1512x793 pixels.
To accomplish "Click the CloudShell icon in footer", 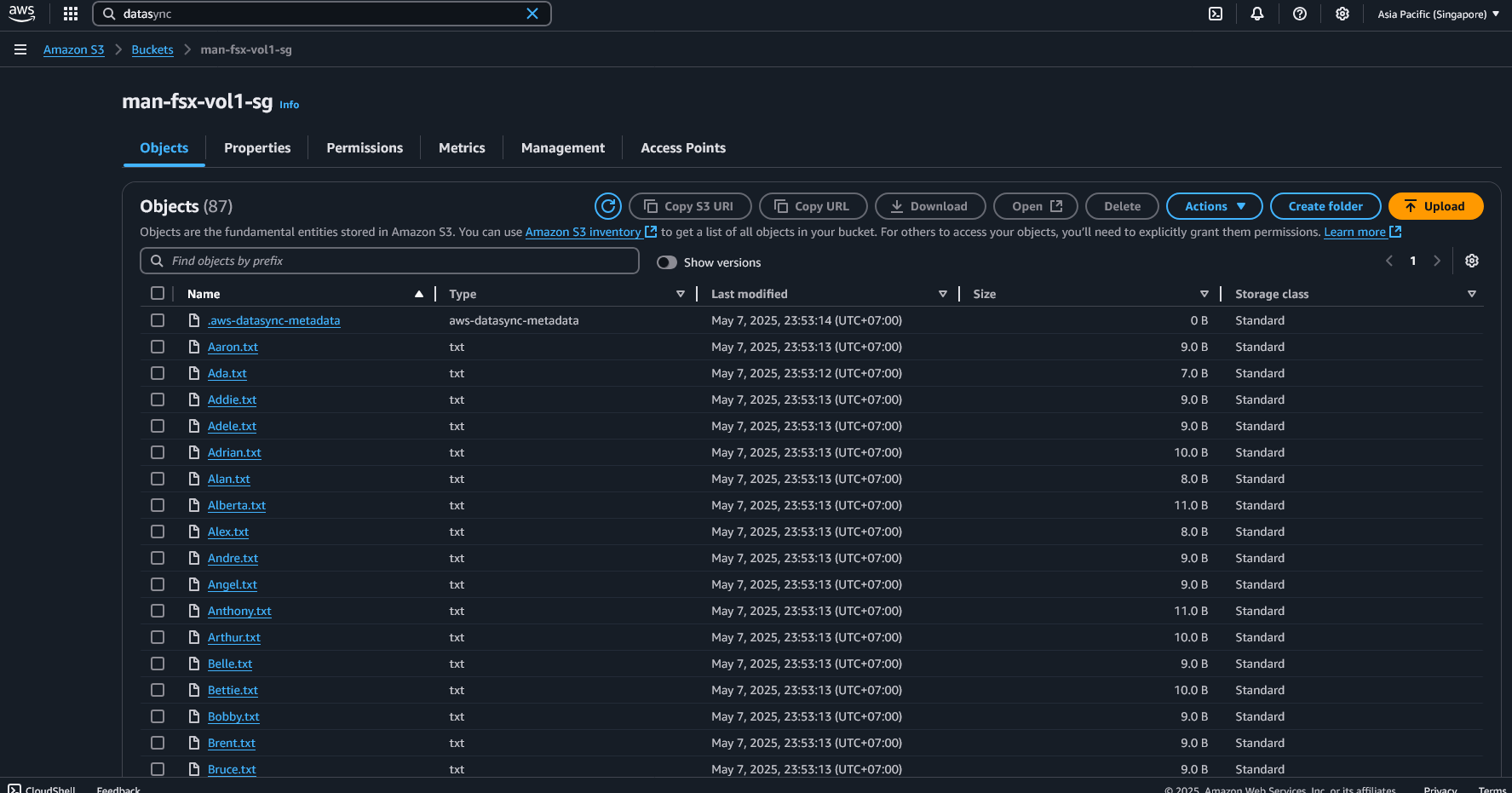I will (x=14, y=789).
